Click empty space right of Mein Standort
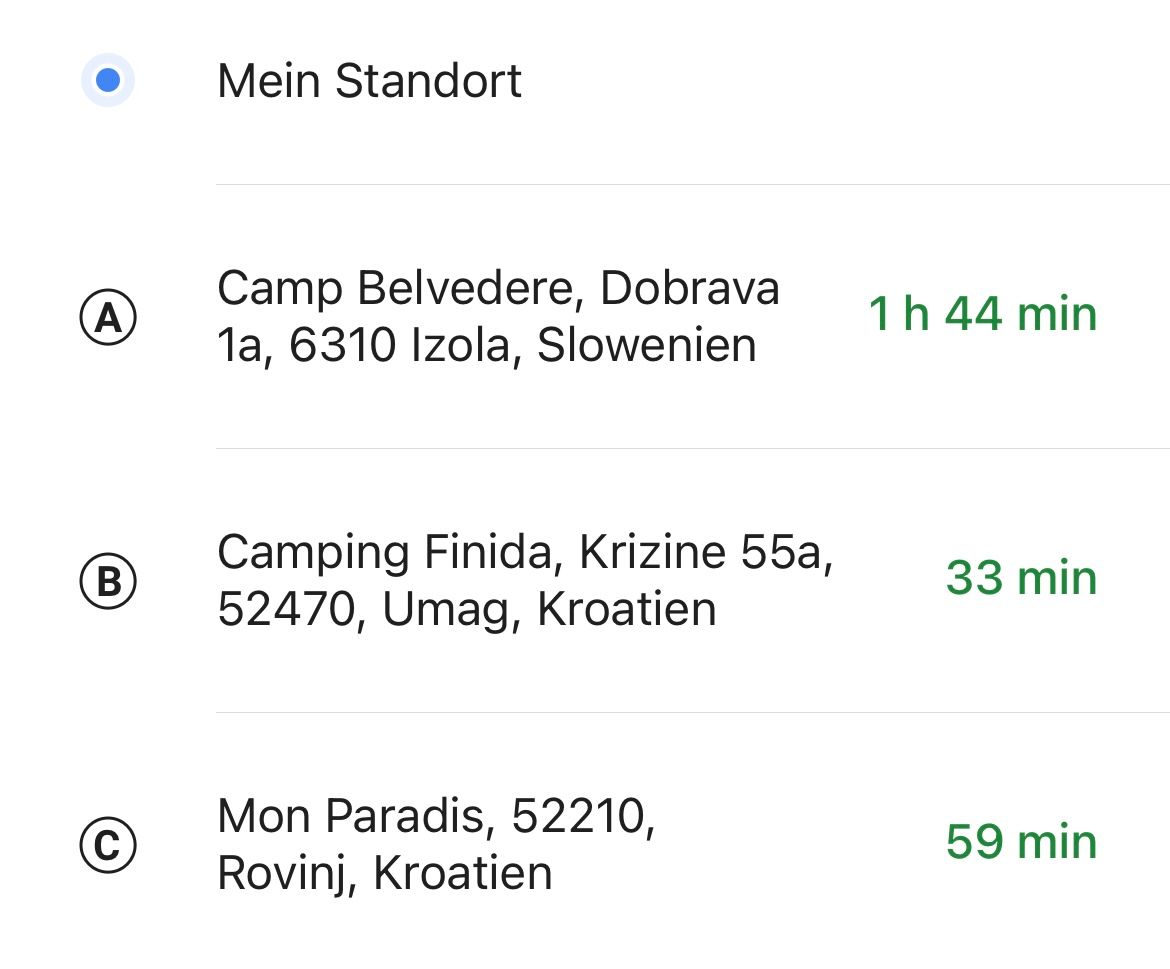 coord(850,81)
